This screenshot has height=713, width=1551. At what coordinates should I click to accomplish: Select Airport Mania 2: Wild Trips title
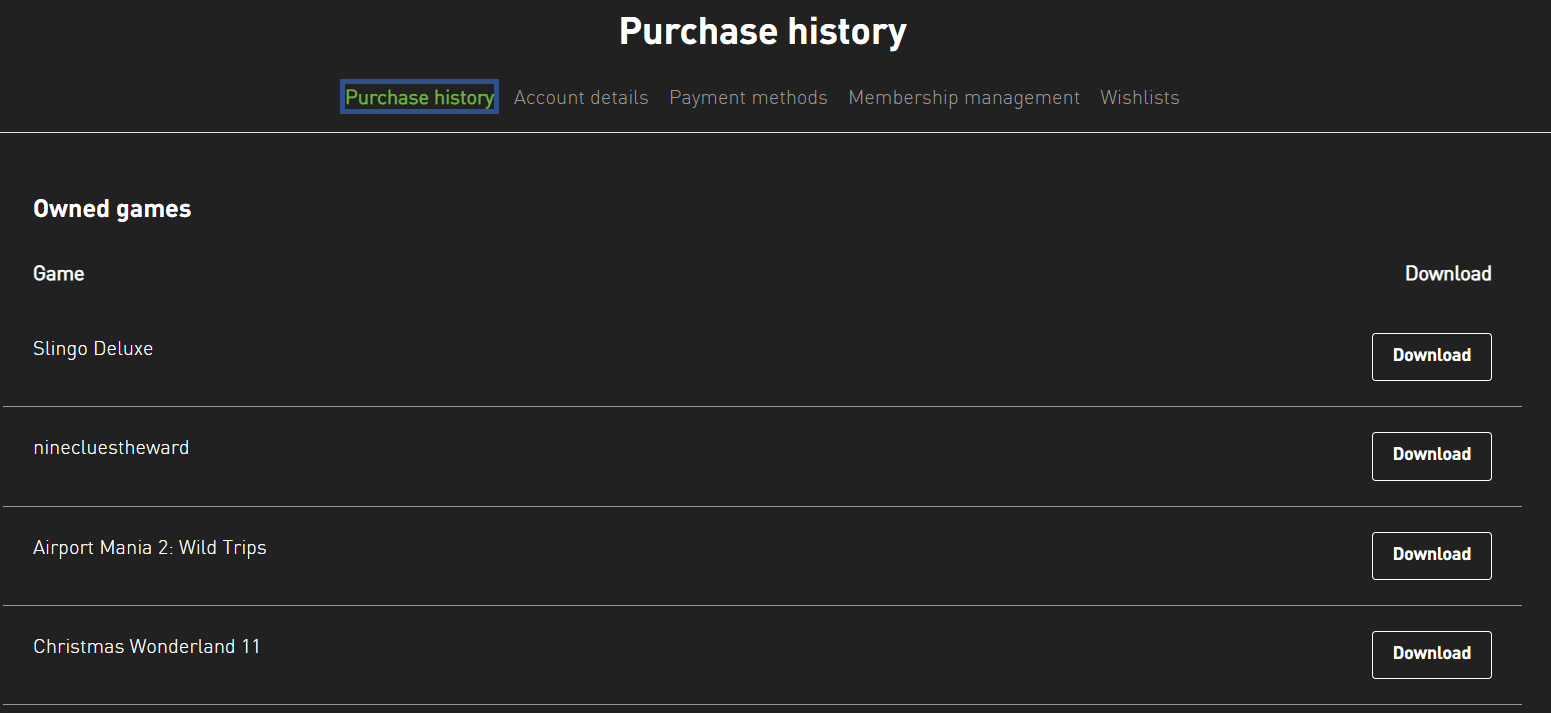coord(150,548)
